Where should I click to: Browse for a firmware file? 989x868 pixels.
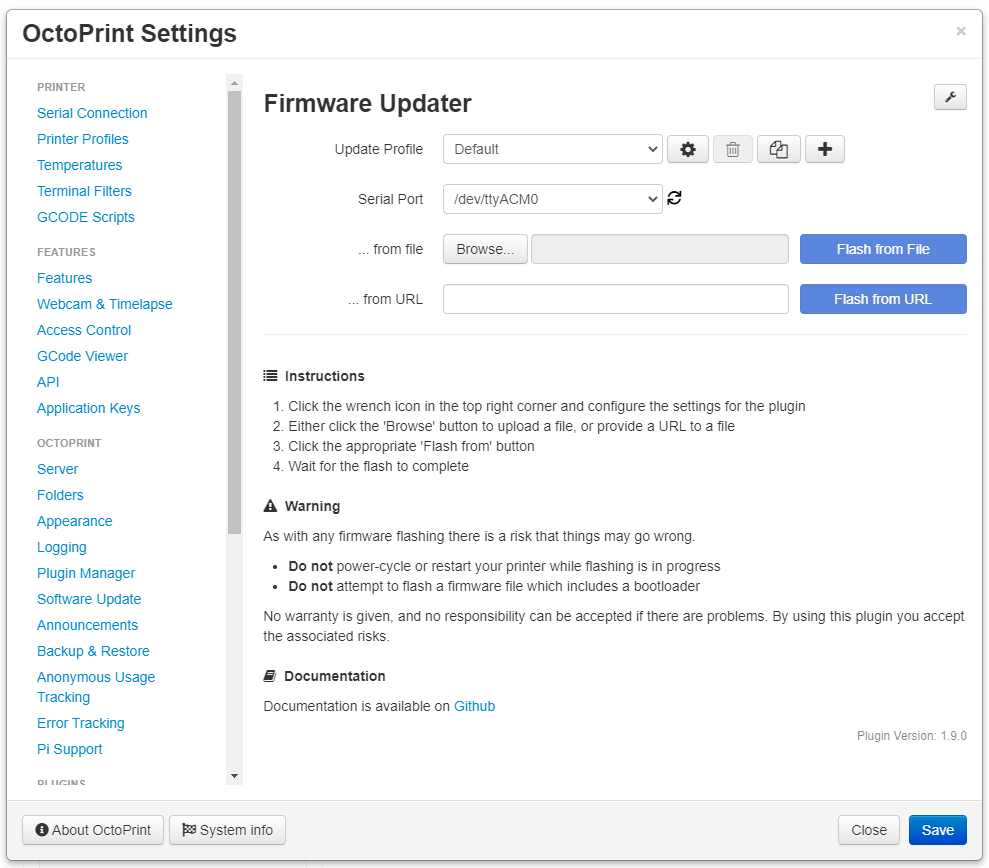[x=484, y=249]
